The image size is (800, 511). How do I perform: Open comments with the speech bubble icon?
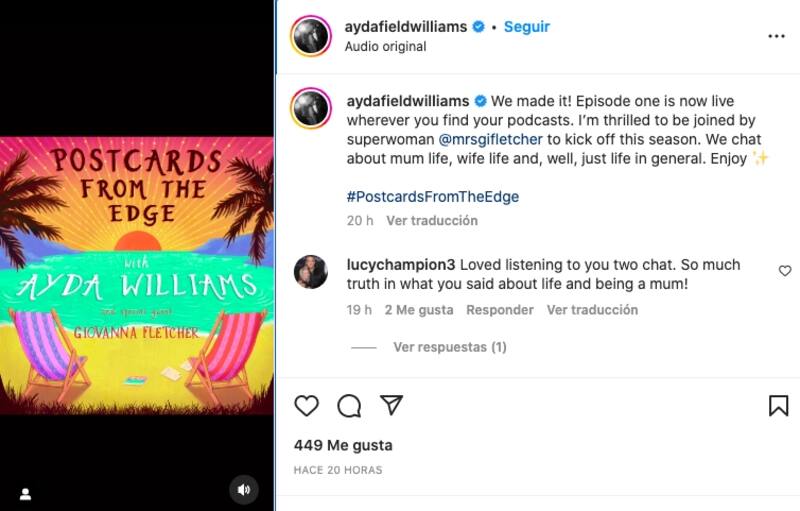click(x=349, y=406)
